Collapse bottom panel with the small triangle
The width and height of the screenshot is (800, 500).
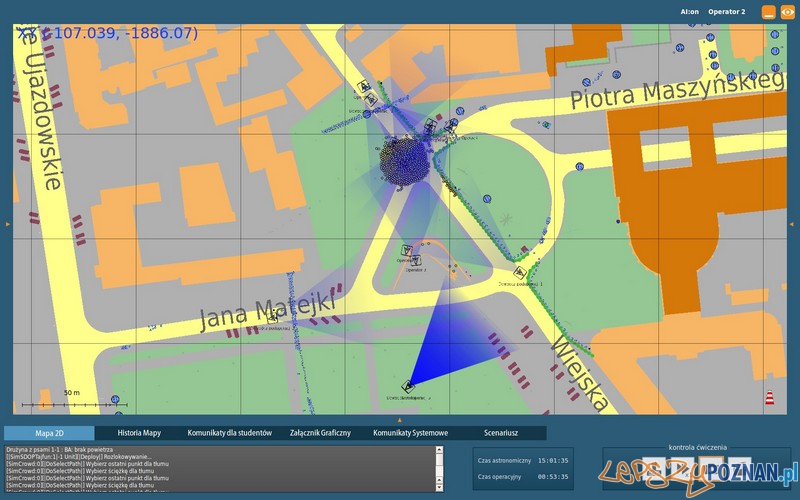pos(399,420)
